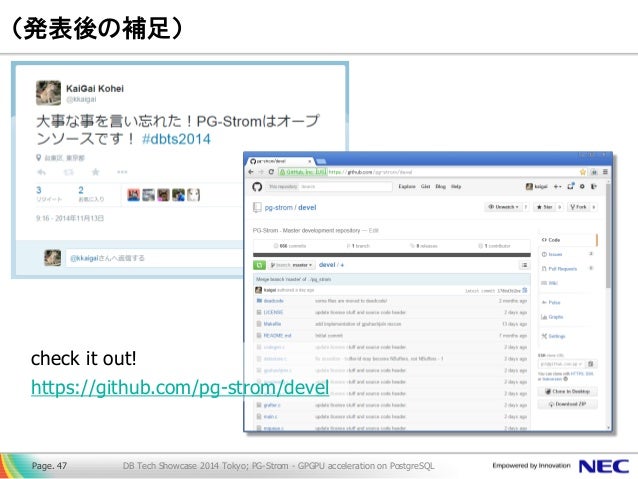Open KaiGai Kohei's profile avatar in the tweet
The width and height of the screenshot is (638, 479).
[x=48, y=93]
